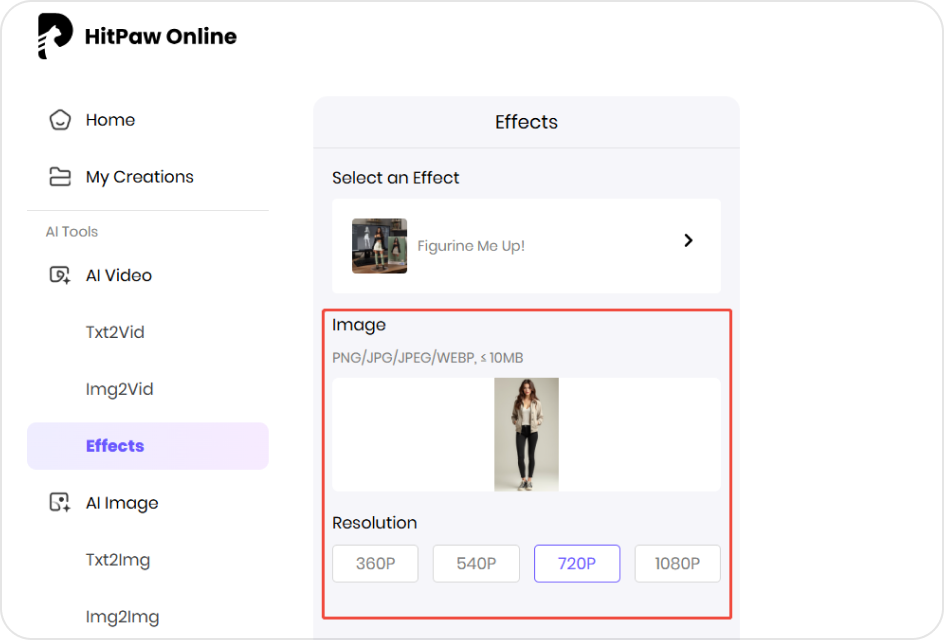This screenshot has width=944, height=640.
Task: Open the Img2Img tool
Action: click(x=121, y=617)
